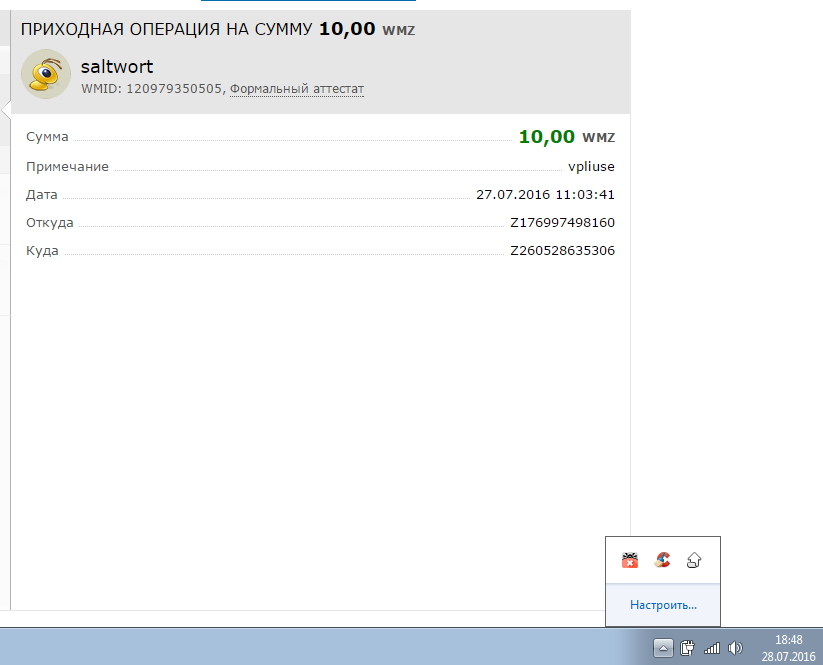Image resolution: width=823 pixels, height=665 pixels.
Task: Select destination purse Z260528635306
Action: pyautogui.click(x=562, y=250)
